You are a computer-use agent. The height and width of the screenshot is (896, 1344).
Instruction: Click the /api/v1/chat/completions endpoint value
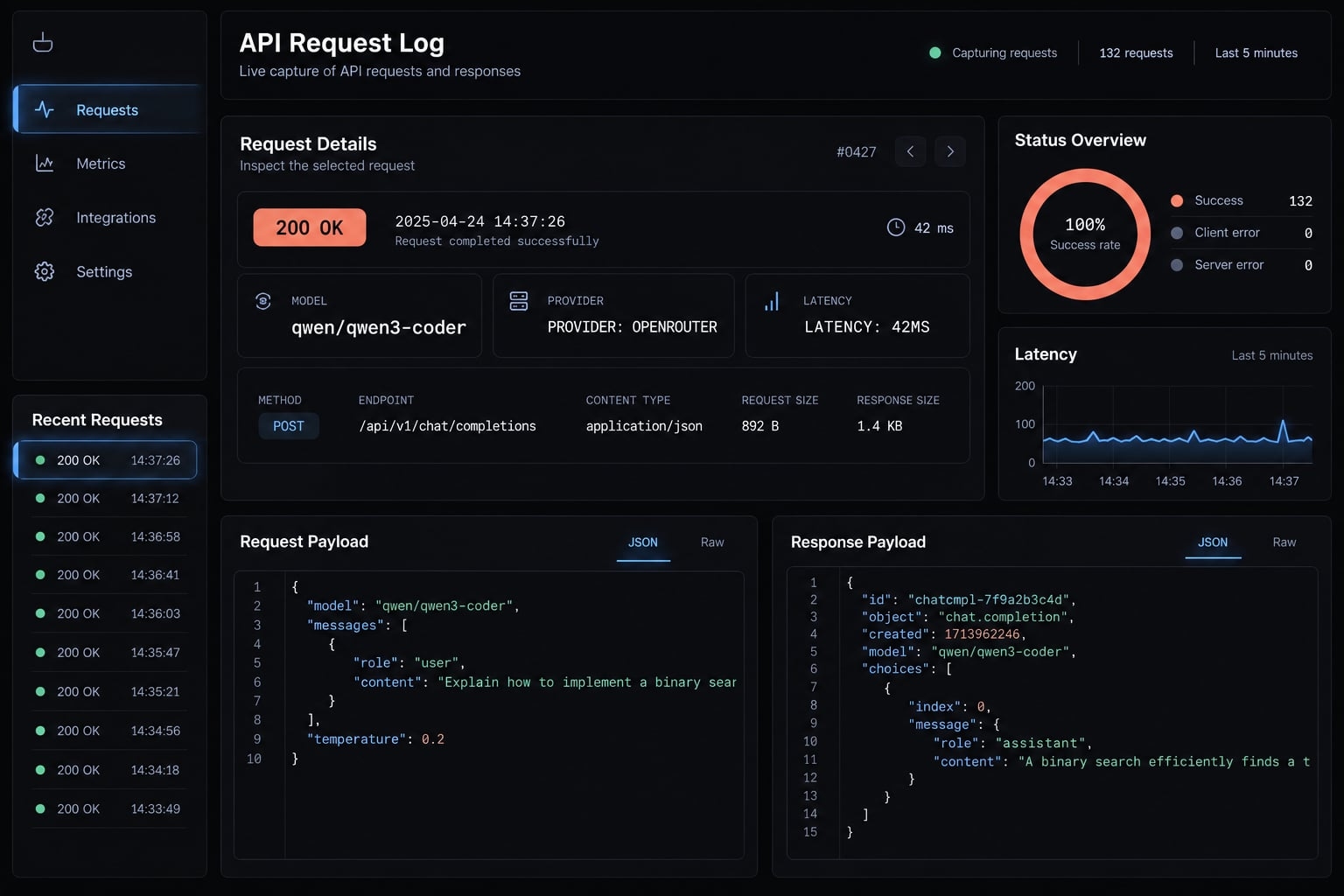pyautogui.click(x=447, y=426)
